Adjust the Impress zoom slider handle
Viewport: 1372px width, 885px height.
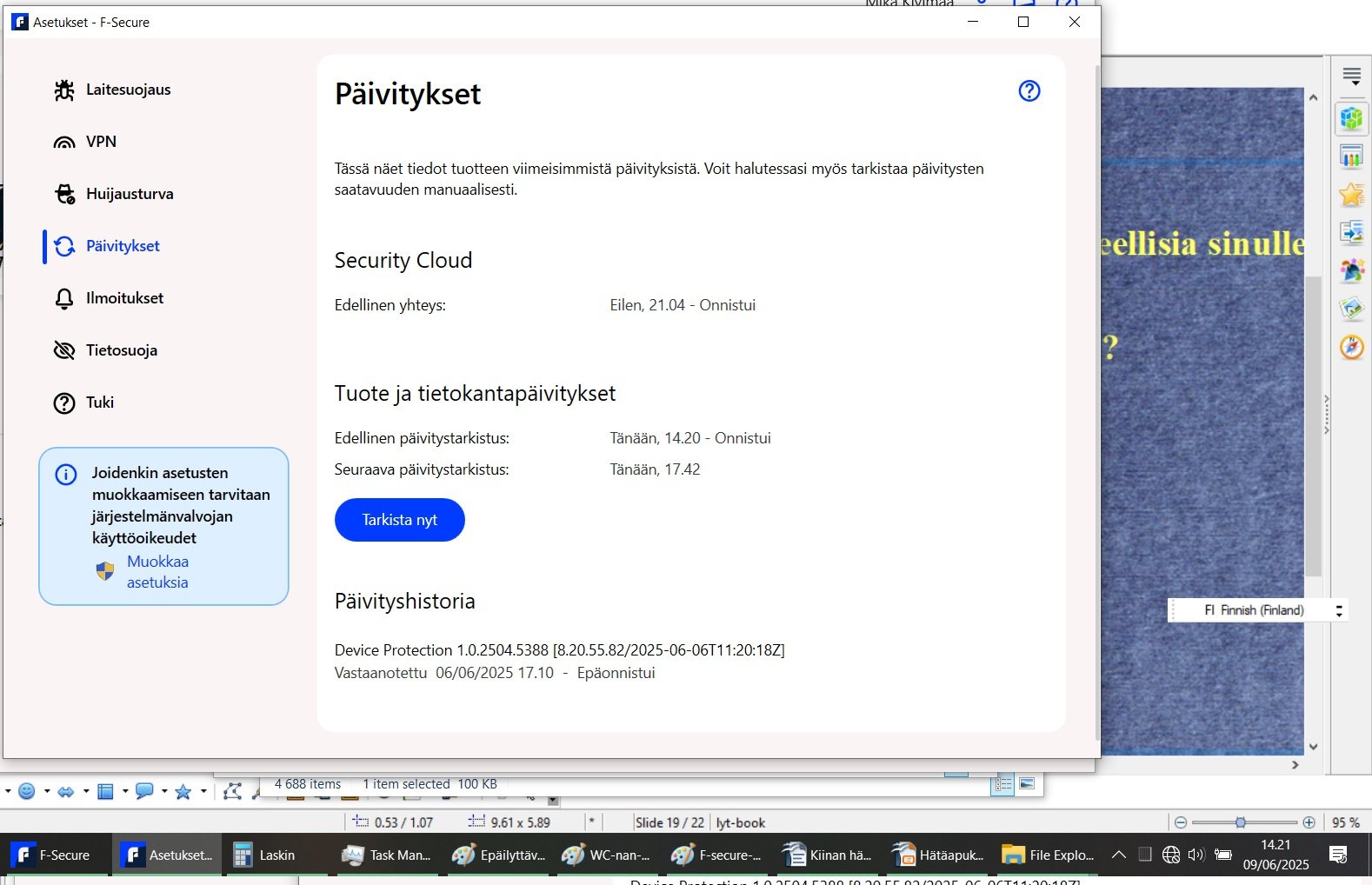coord(1241,822)
